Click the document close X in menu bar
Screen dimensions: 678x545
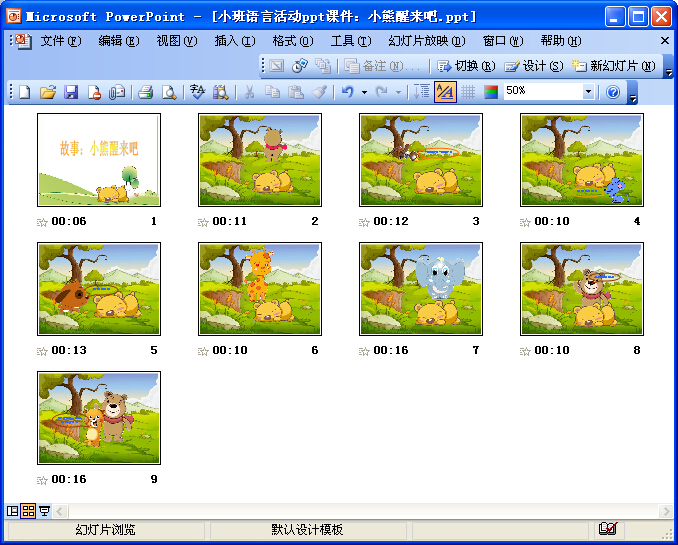tap(665, 41)
